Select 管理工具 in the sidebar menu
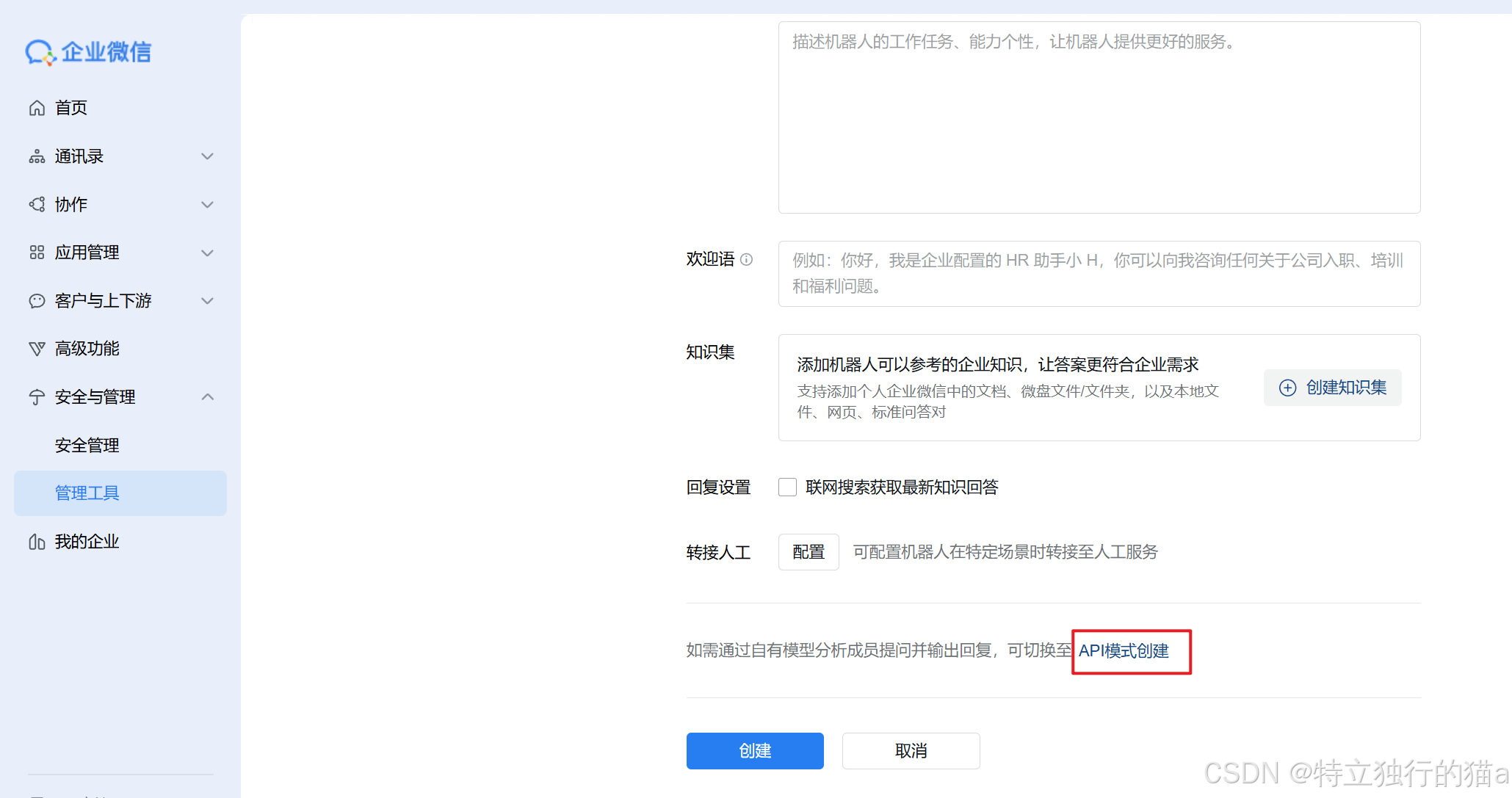Viewport: 1512px width, 798px height. [x=87, y=493]
